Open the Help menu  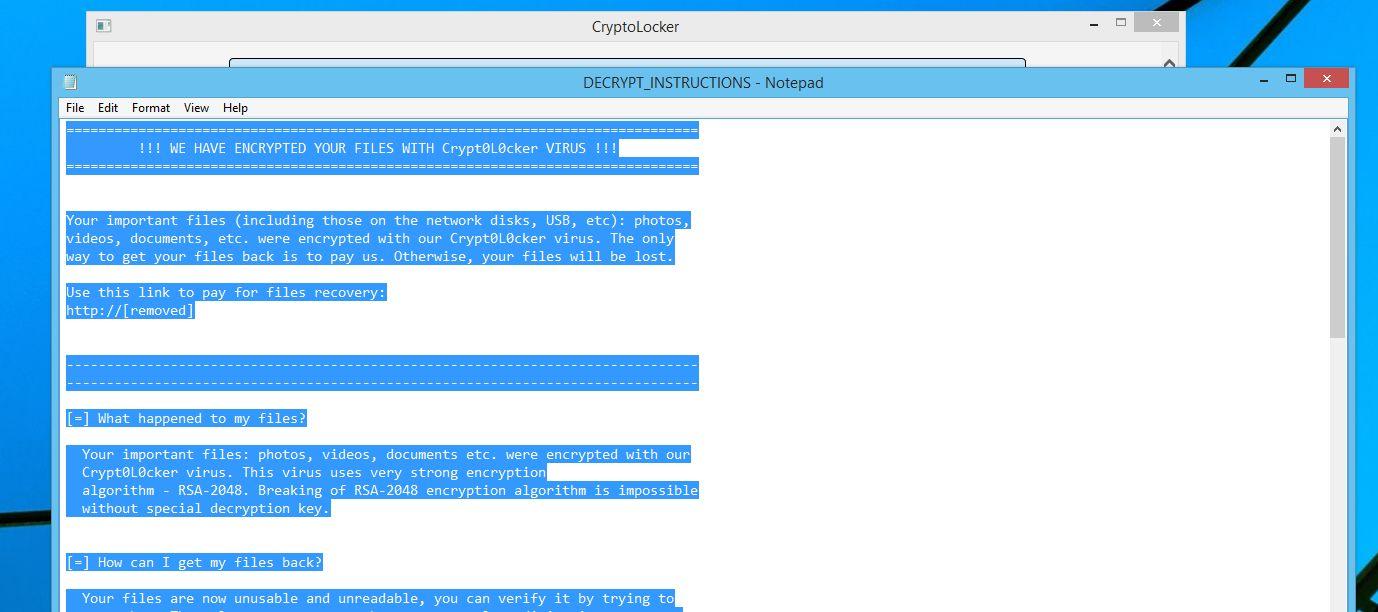(235, 108)
